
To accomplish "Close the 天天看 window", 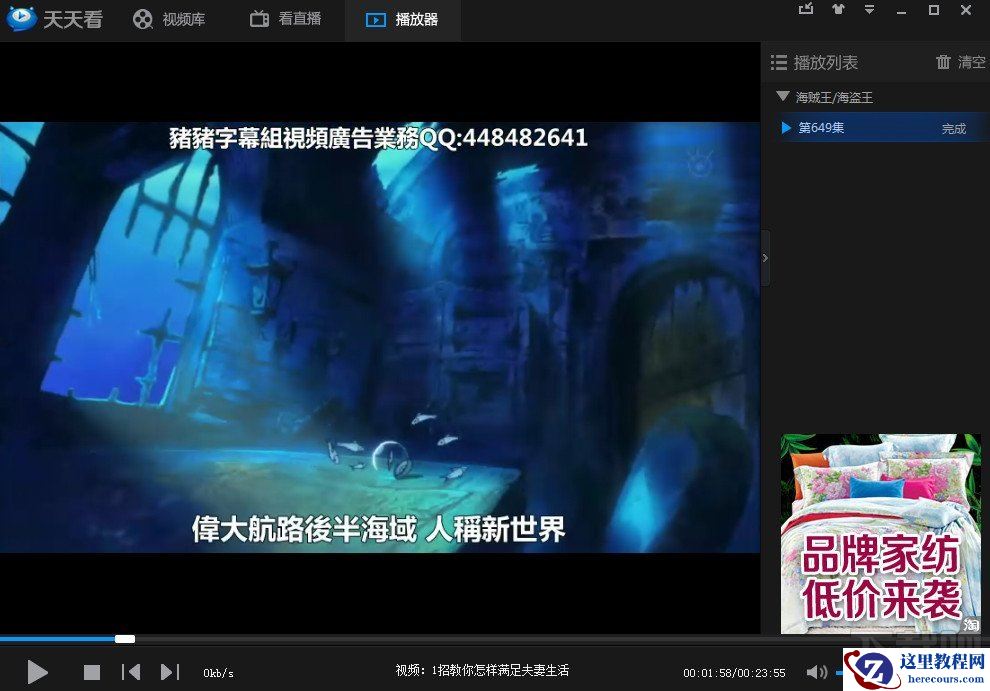I will coord(966,9).
